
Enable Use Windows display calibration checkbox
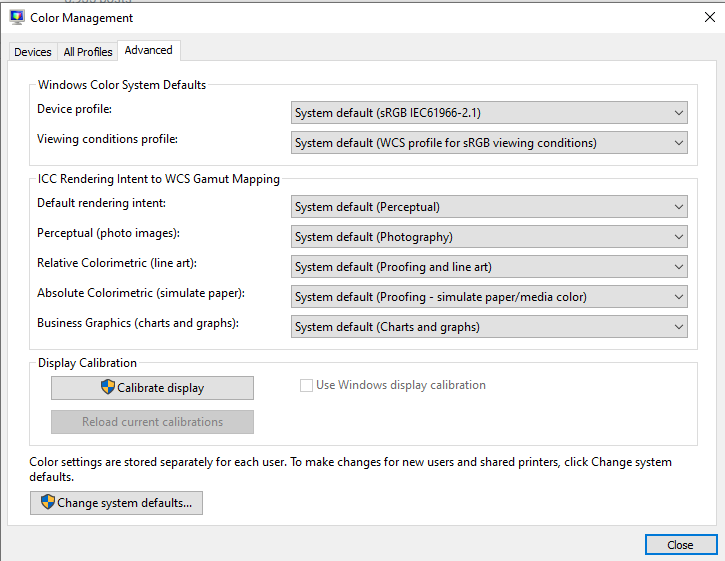pyautogui.click(x=306, y=385)
